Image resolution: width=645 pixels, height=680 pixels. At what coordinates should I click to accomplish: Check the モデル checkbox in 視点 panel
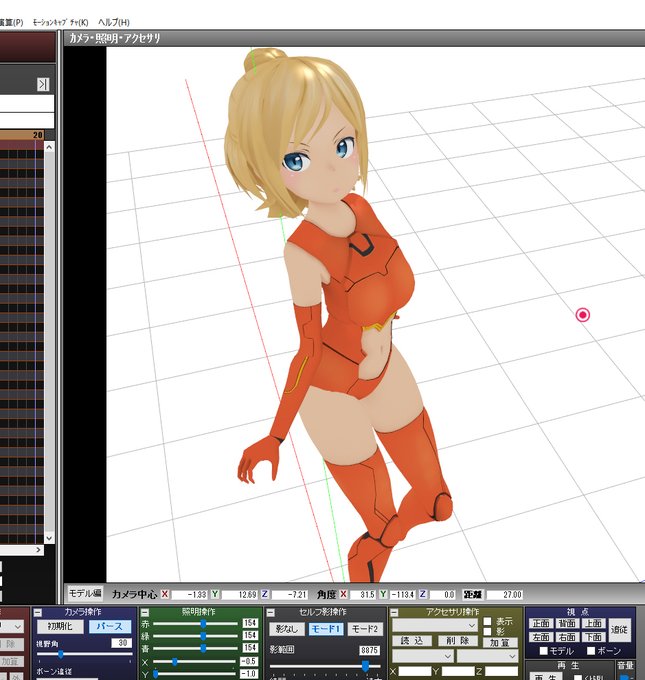pos(543,651)
